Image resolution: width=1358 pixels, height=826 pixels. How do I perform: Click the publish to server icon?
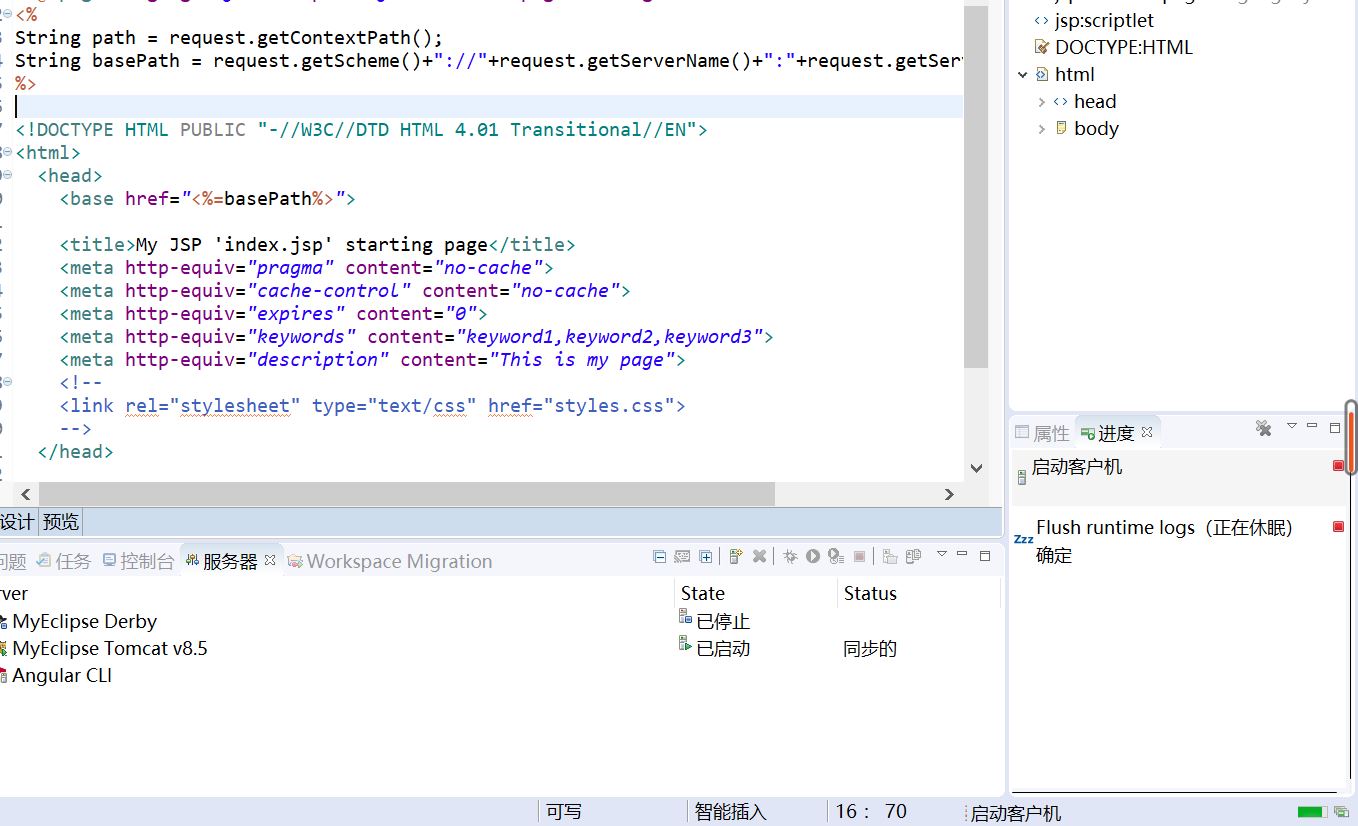tap(890, 557)
